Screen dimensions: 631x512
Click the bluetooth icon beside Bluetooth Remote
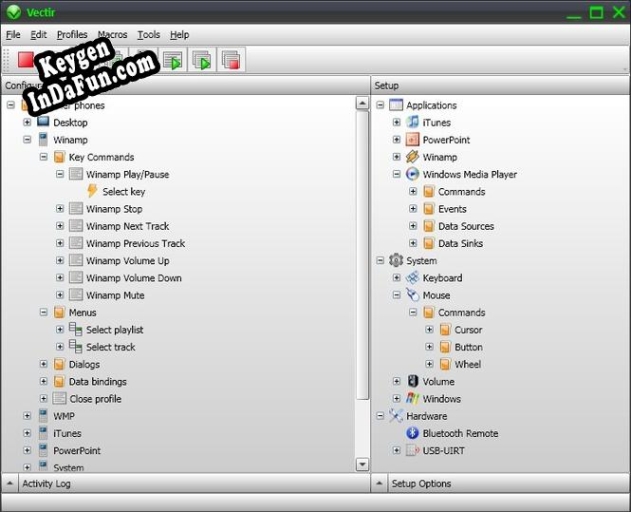(412, 433)
